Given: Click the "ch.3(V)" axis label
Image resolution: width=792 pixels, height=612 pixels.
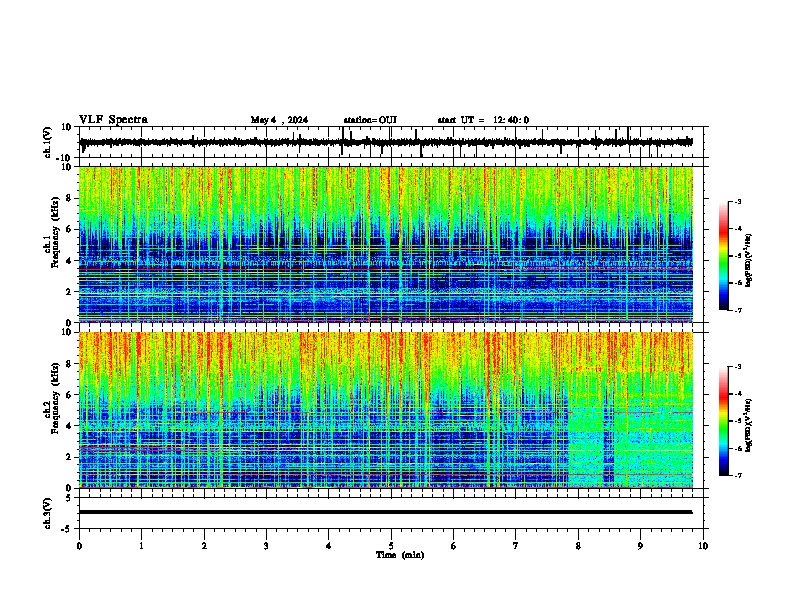Looking at the screenshot, I should pos(47,513).
